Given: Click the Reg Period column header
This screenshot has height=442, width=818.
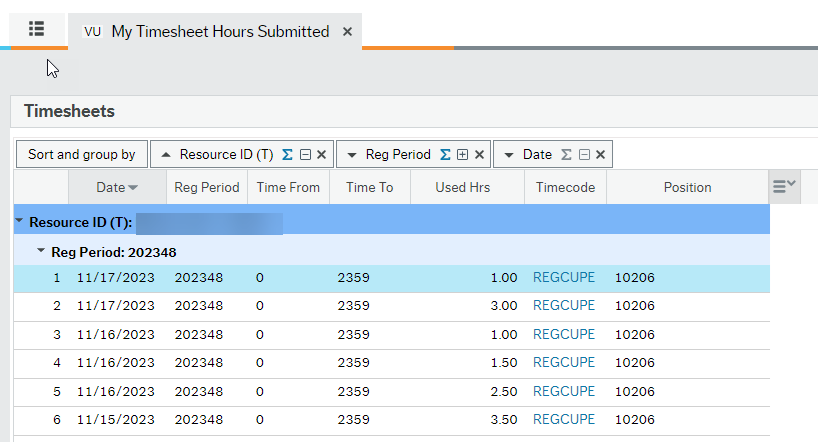Looking at the screenshot, I should [207, 187].
